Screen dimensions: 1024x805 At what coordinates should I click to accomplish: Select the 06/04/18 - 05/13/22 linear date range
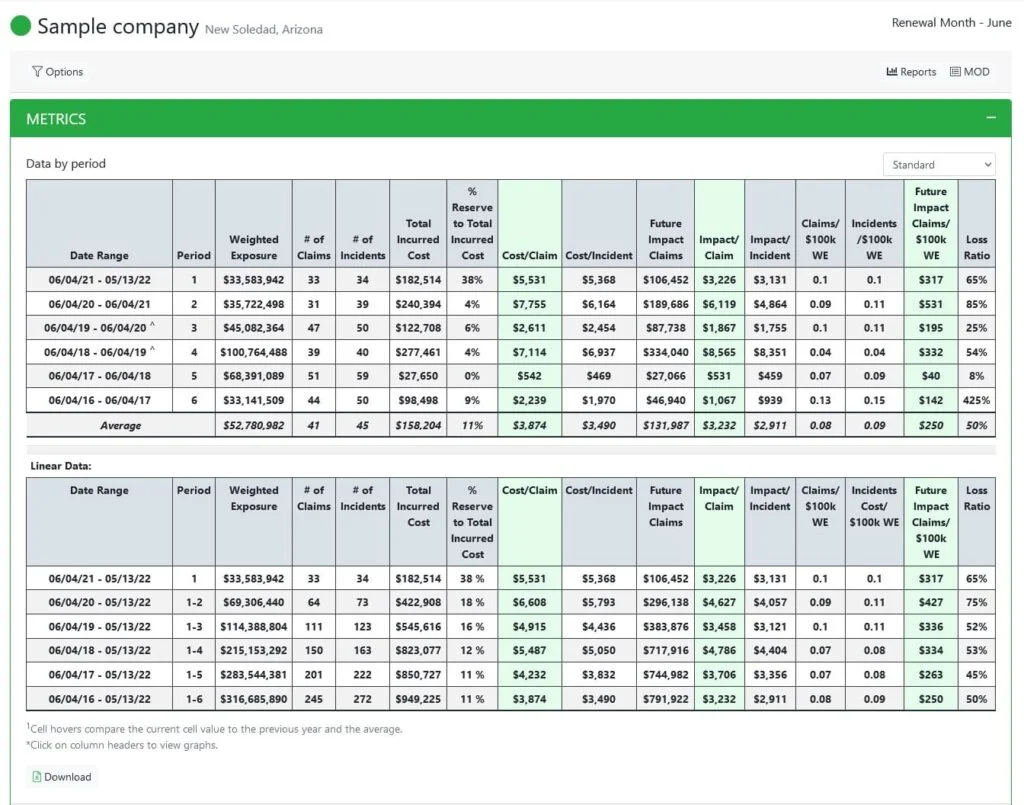pos(99,650)
